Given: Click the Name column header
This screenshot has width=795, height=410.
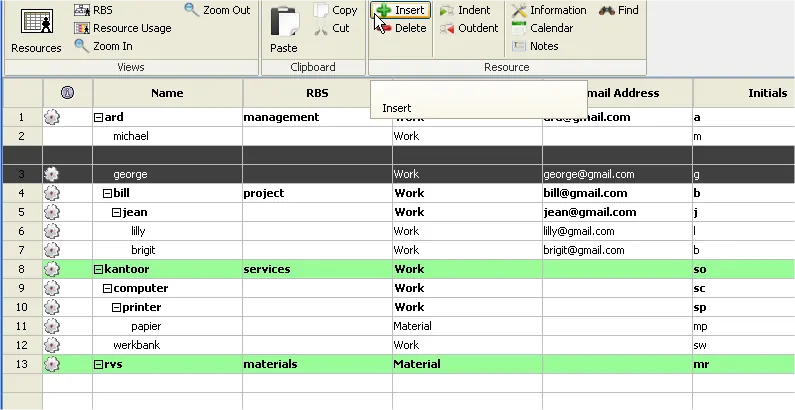Looking at the screenshot, I should point(167,93).
